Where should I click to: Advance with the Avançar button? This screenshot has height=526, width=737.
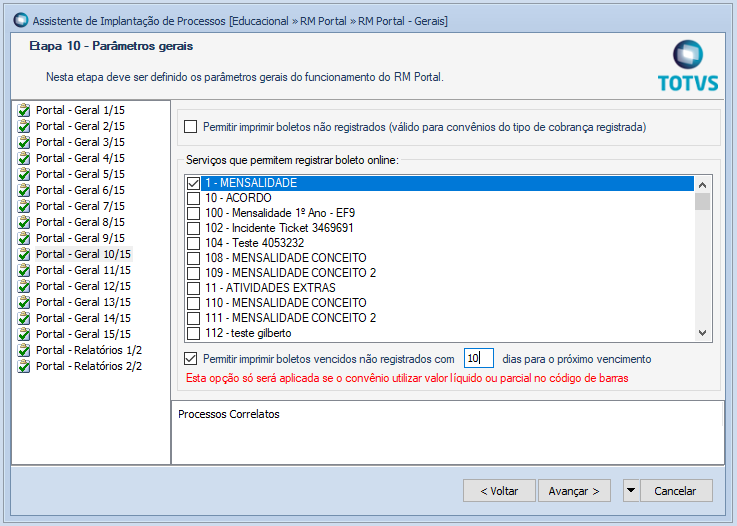(574, 491)
